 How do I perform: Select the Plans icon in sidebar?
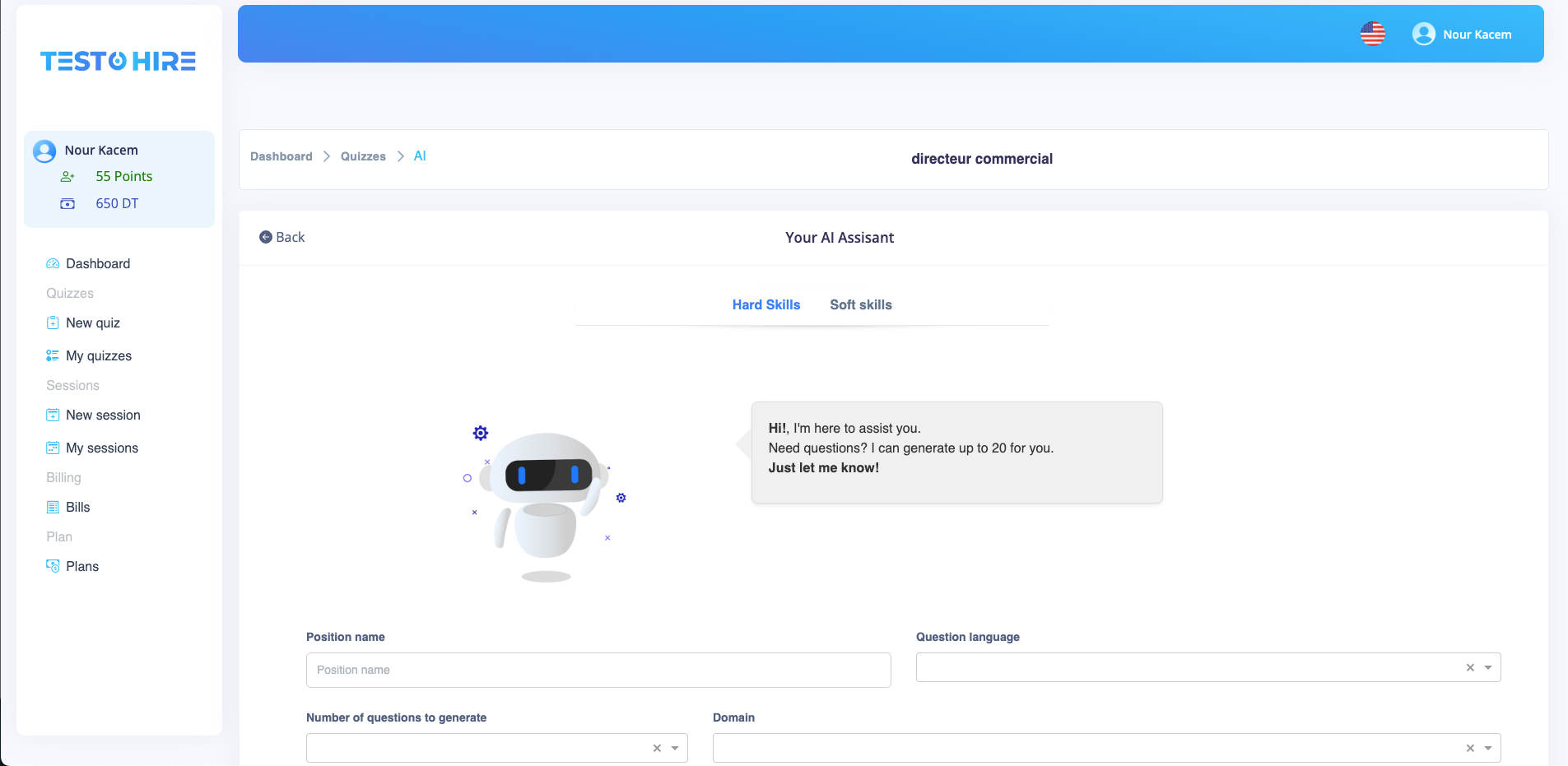53,566
